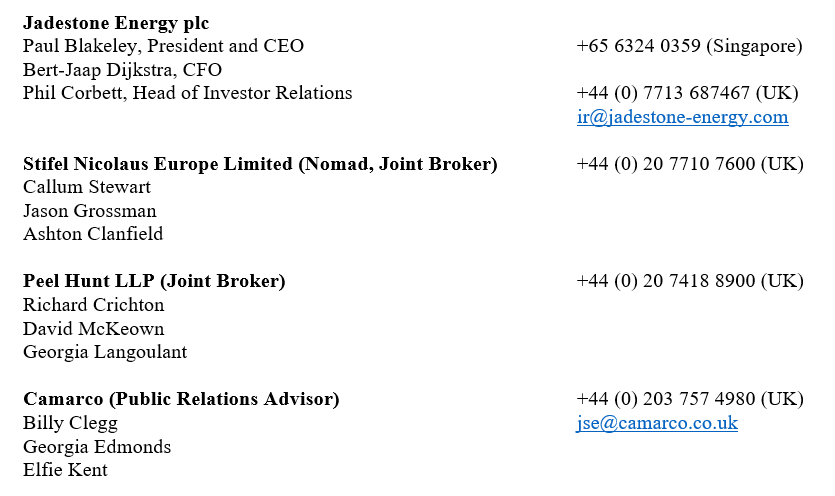Click the name Jason Grossman

pos(89,211)
